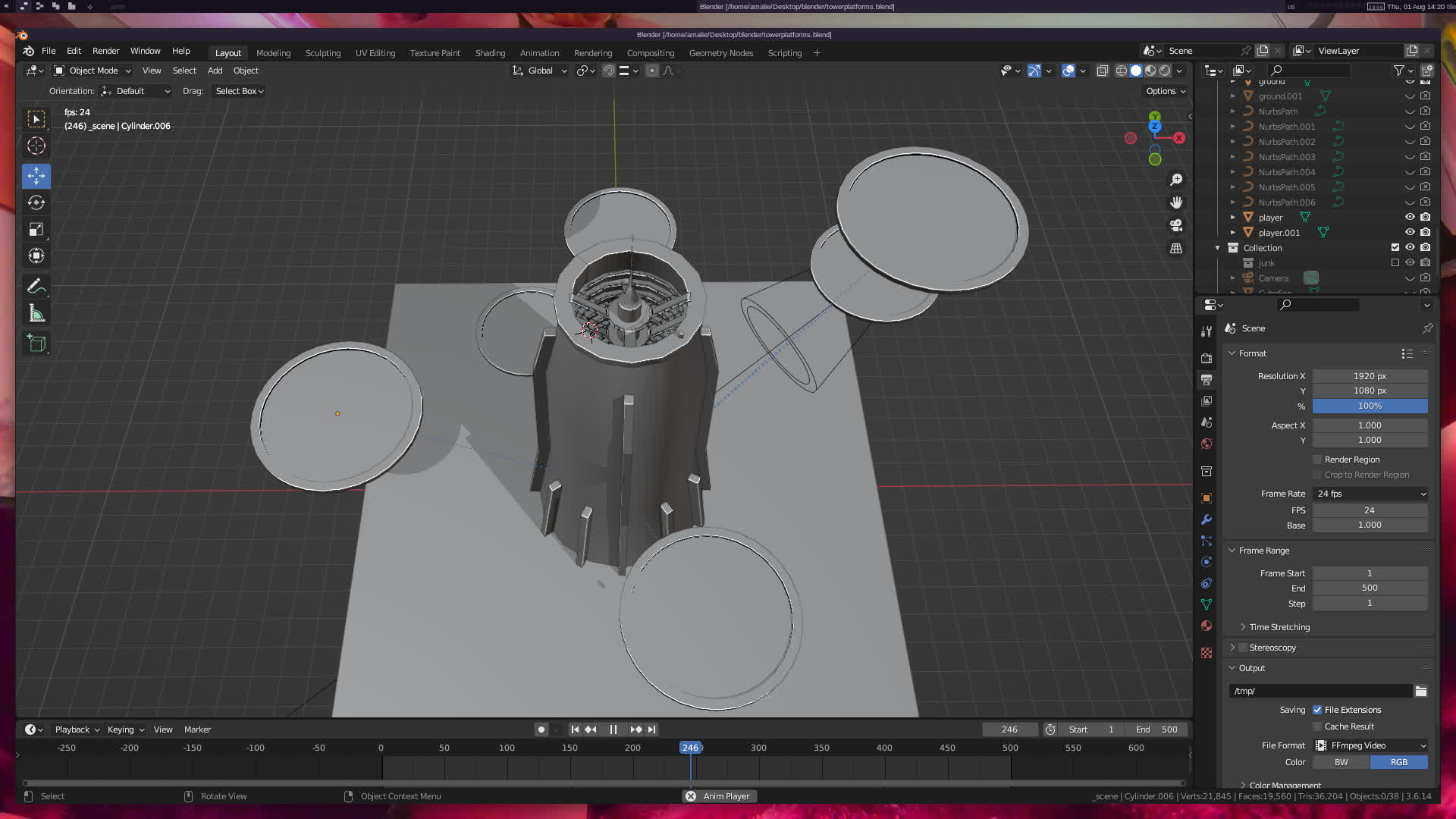The image size is (1456, 819).
Task: Open the Render menu
Action: pos(105,51)
